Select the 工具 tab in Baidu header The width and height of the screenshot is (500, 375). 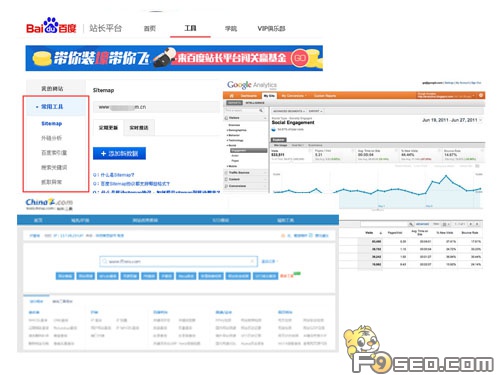tap(190, 28)
